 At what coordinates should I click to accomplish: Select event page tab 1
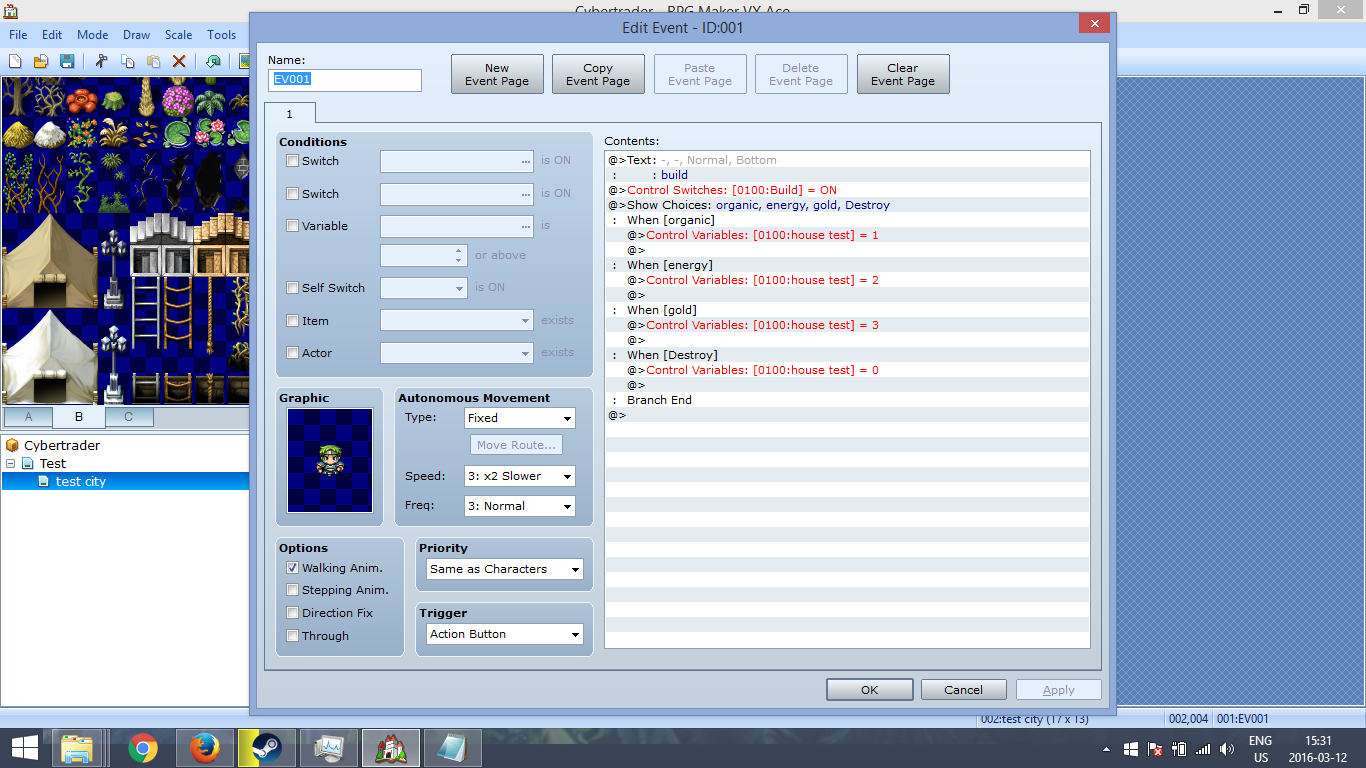tap(290, 113)
